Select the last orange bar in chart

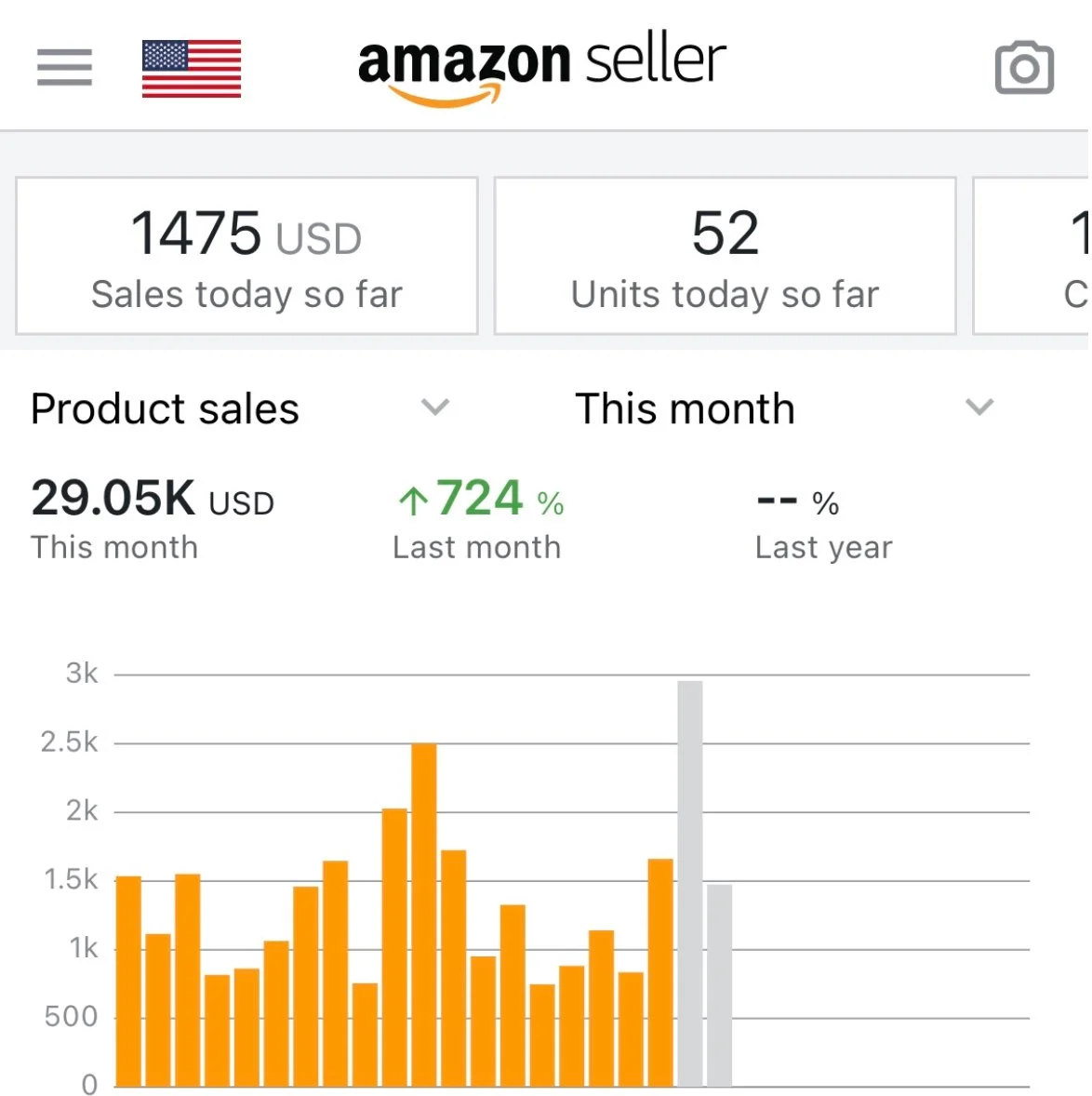tap(660, 971)
